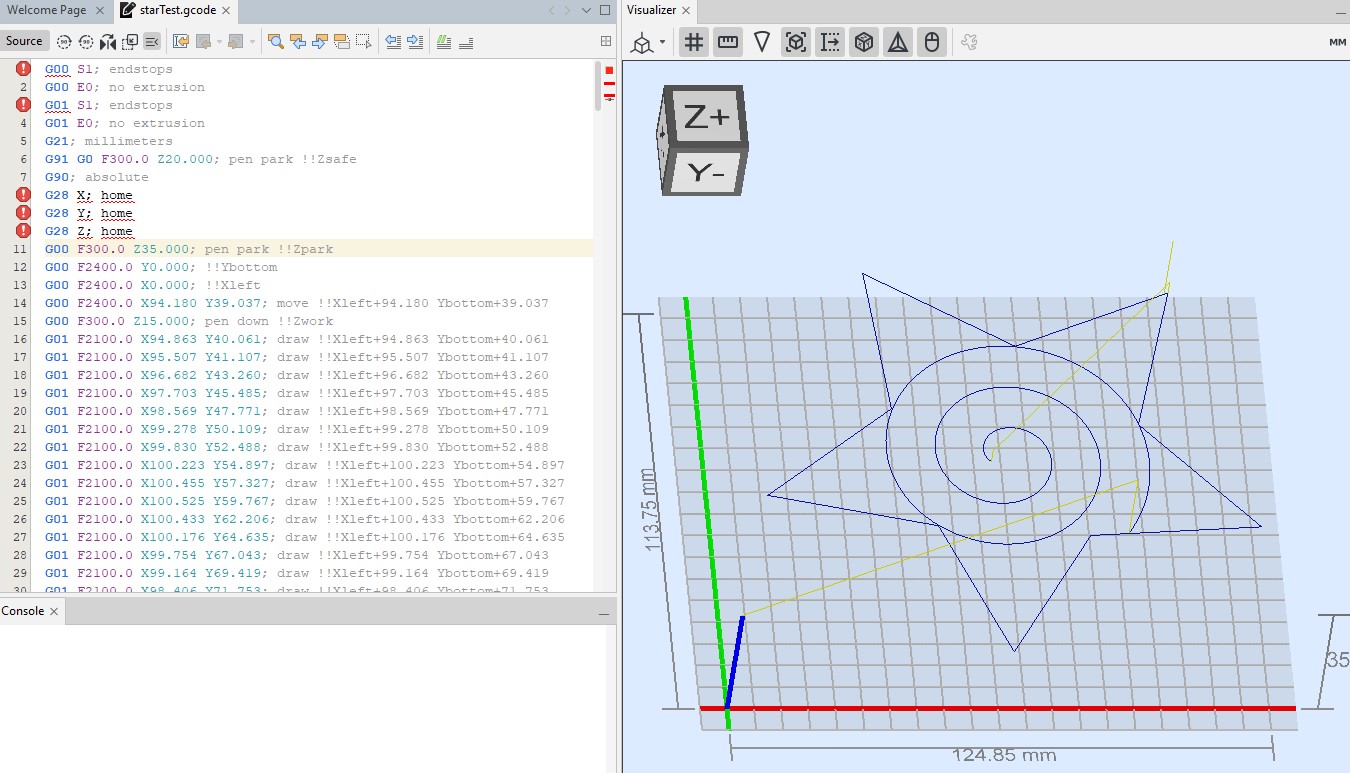Select the cone-shaped tool marker icon

pos(762,42)
